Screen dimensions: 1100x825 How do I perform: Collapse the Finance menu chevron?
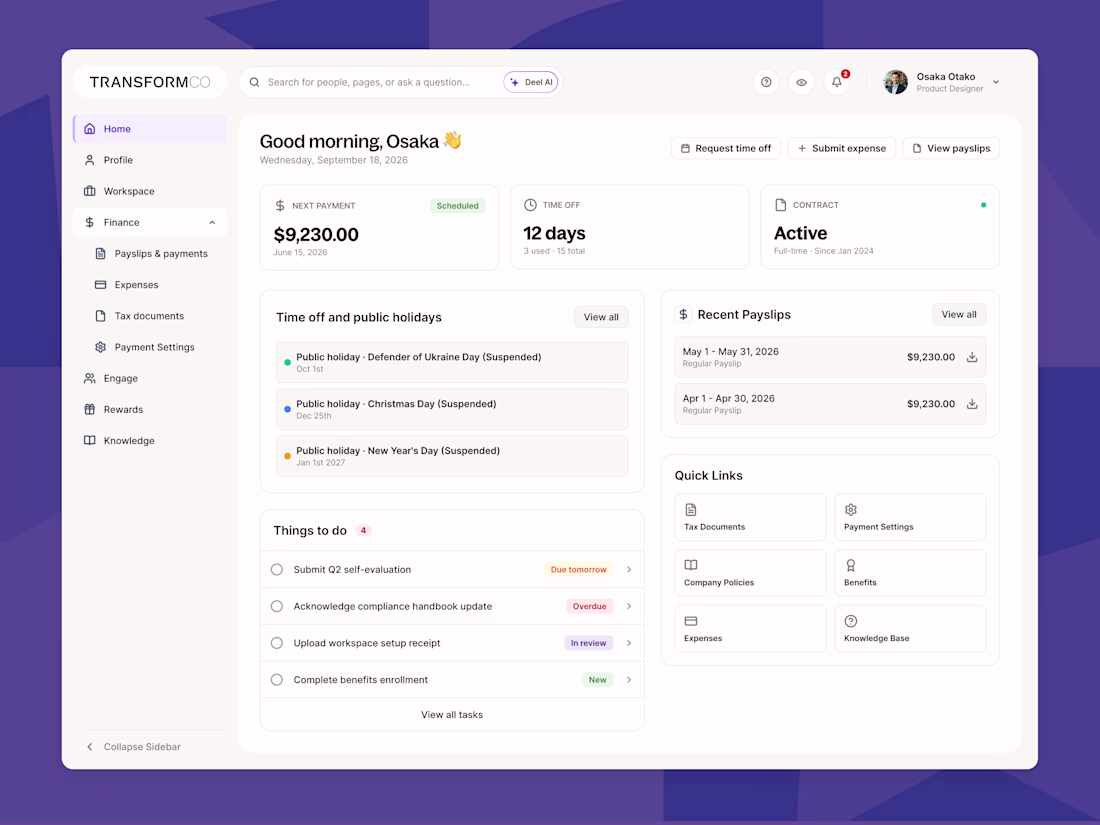[x=212, y=222]
